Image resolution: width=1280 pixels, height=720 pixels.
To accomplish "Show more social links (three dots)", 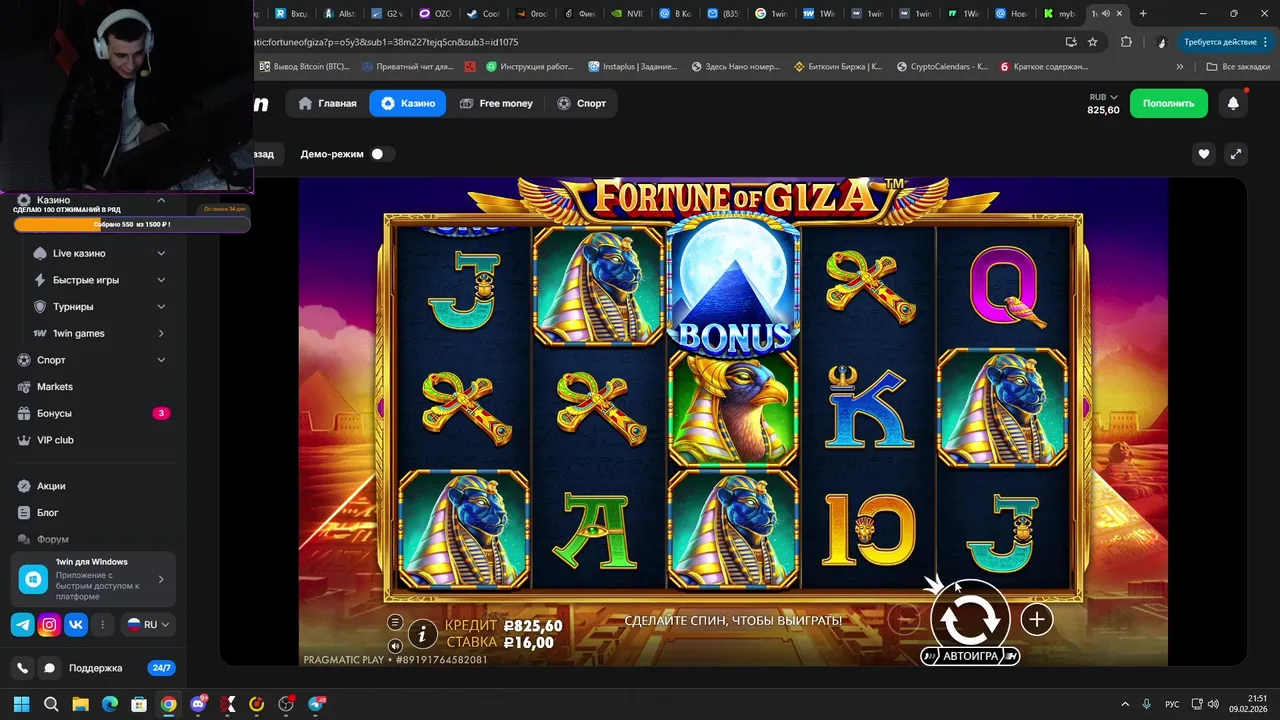I will pyautogui.click(x=102, y=625).
